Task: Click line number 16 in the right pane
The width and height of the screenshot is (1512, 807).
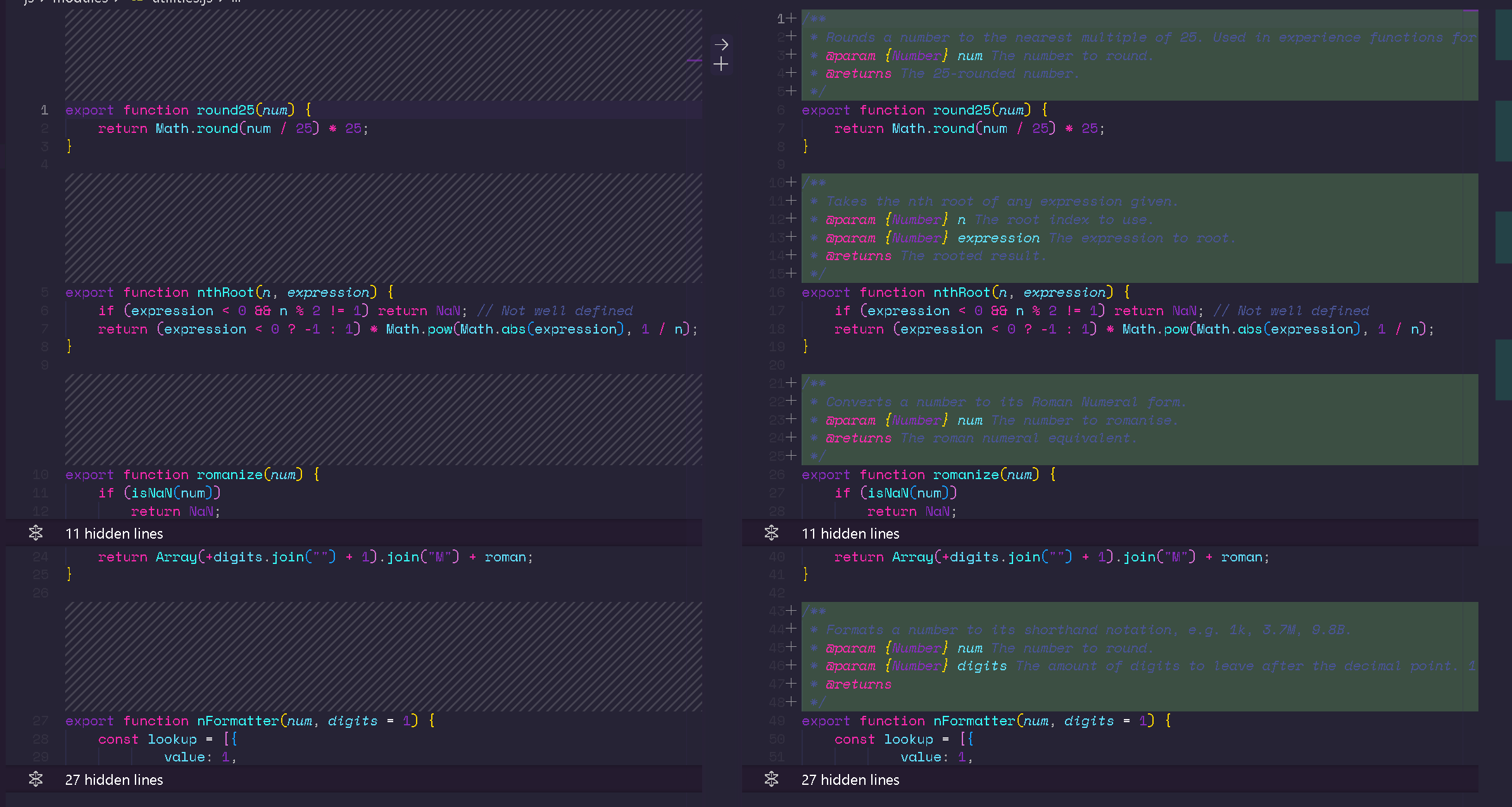Action: tap(777, 292)
